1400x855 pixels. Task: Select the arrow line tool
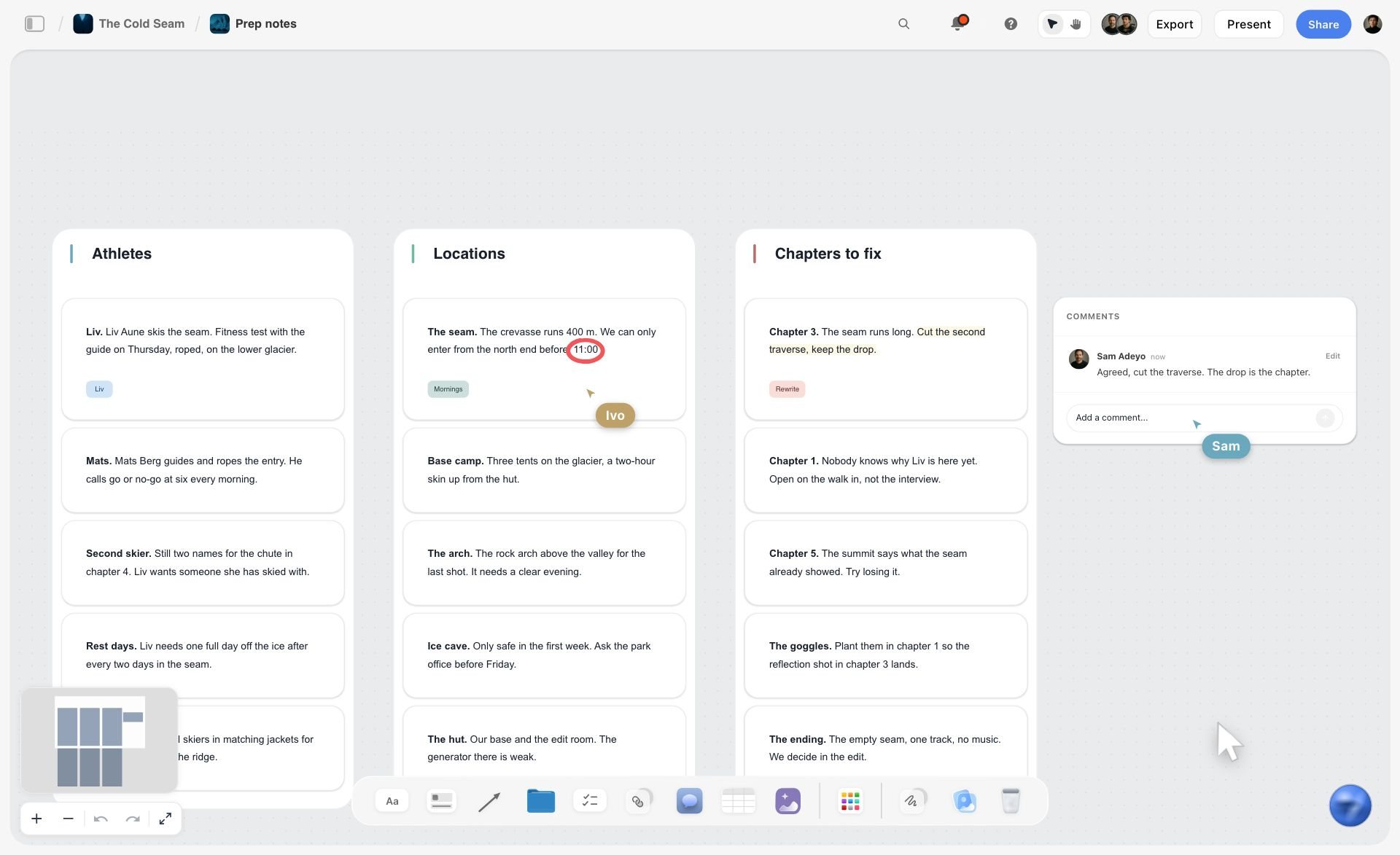[x=489, y=802]
